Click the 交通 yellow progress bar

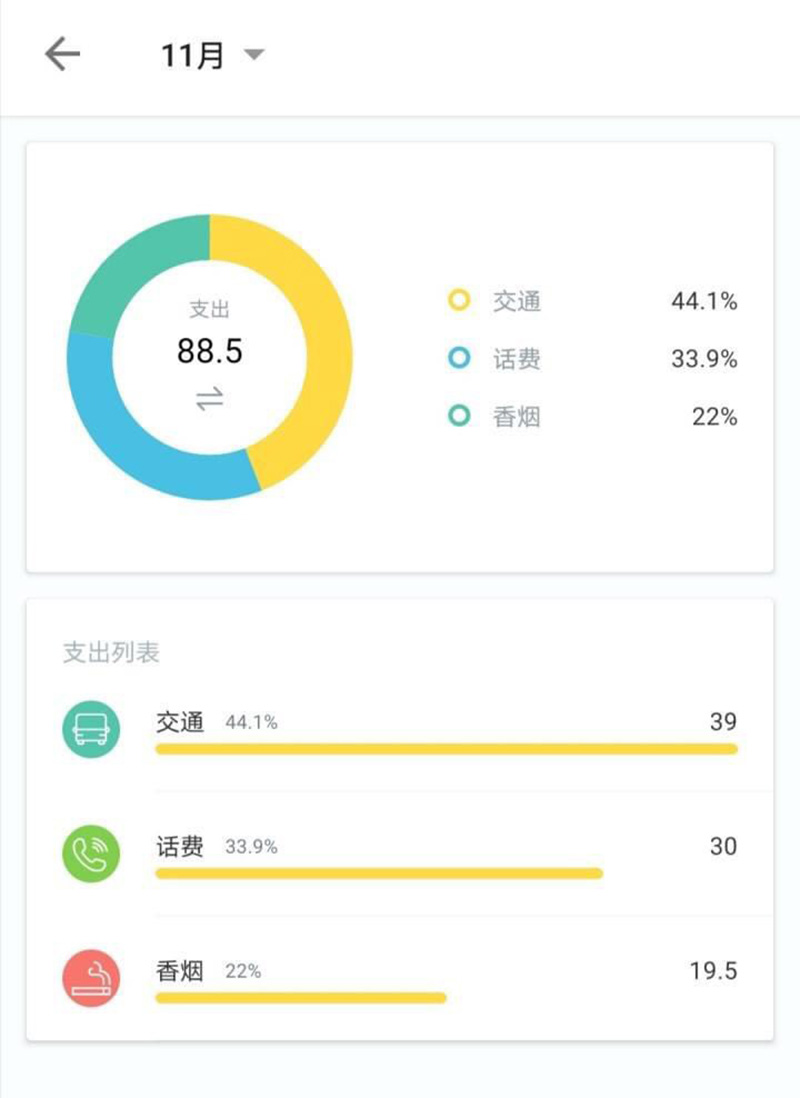click(x=446, y=749)
